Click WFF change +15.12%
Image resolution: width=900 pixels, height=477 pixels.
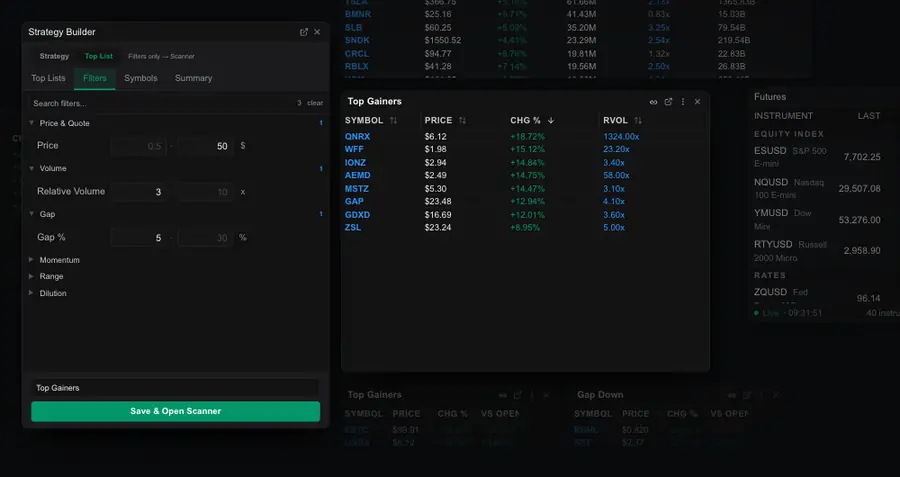527,149
